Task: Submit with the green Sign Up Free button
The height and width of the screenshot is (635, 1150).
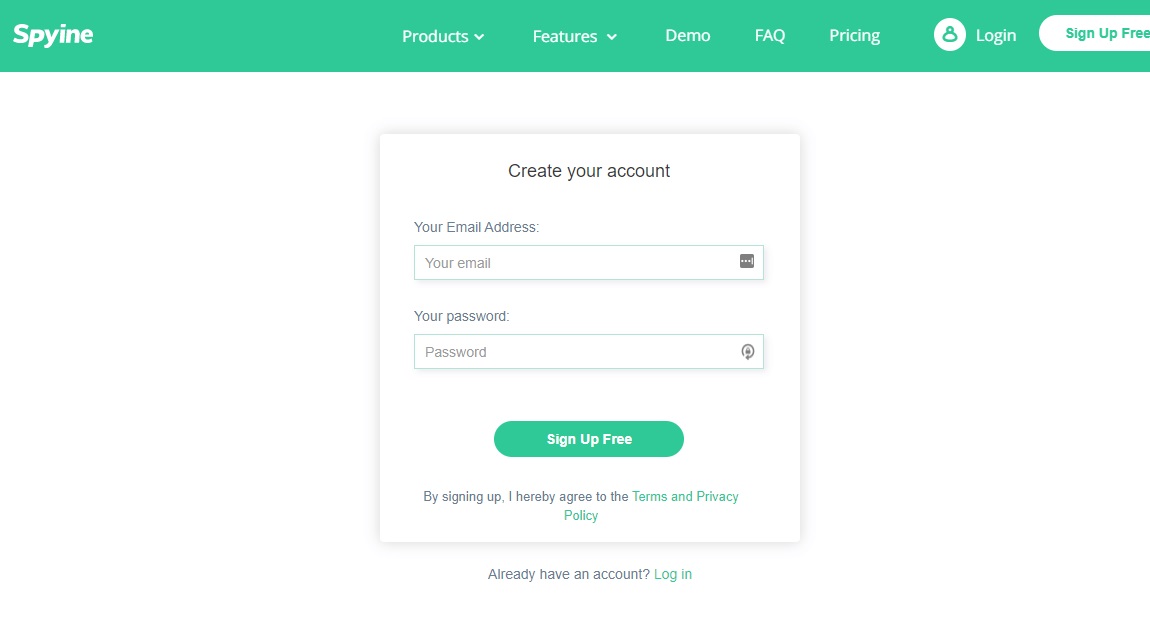Action: click(589, 439)
